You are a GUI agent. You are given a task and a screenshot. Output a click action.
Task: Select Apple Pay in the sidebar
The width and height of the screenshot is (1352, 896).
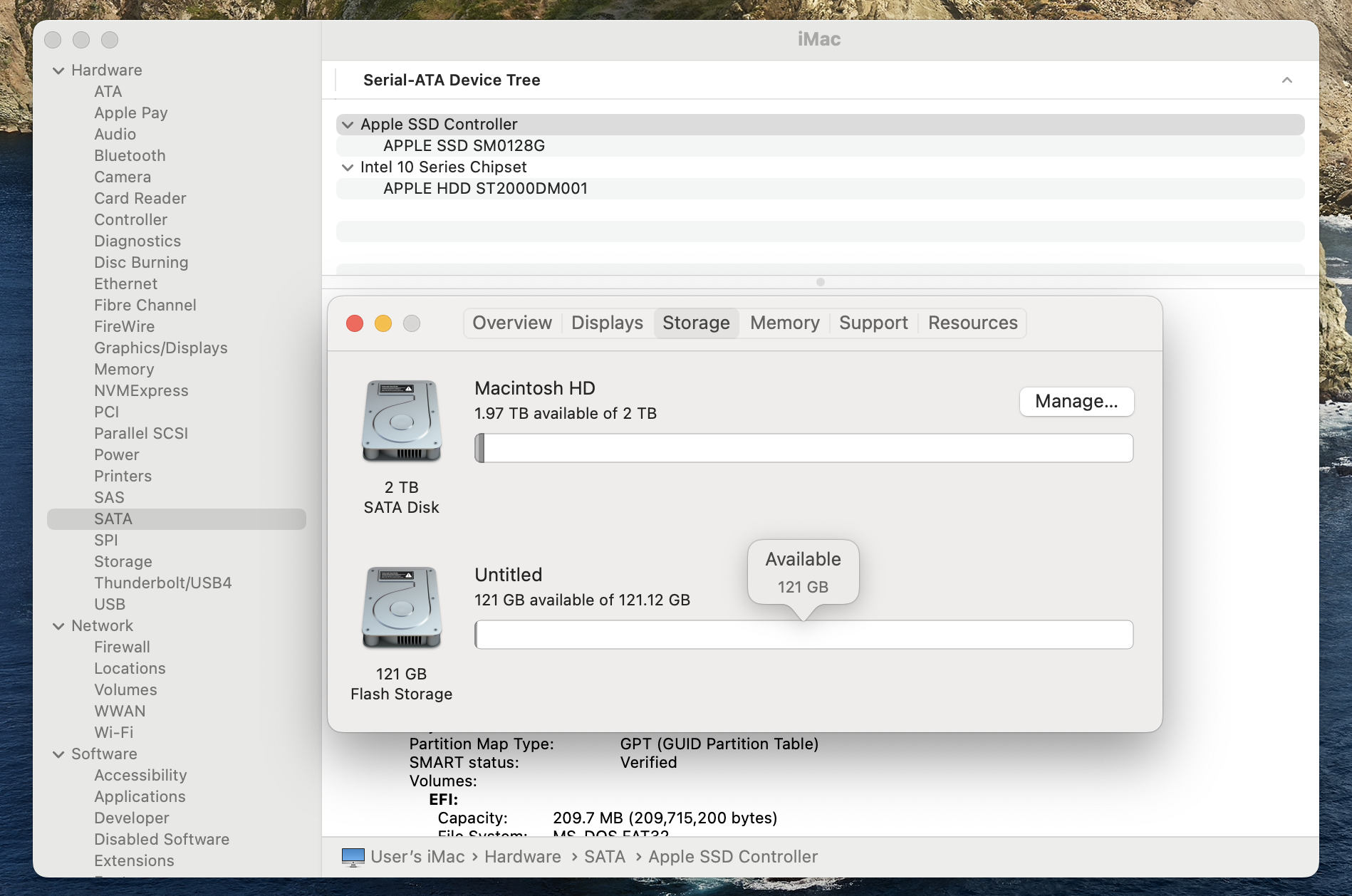(x=131, y=113)
